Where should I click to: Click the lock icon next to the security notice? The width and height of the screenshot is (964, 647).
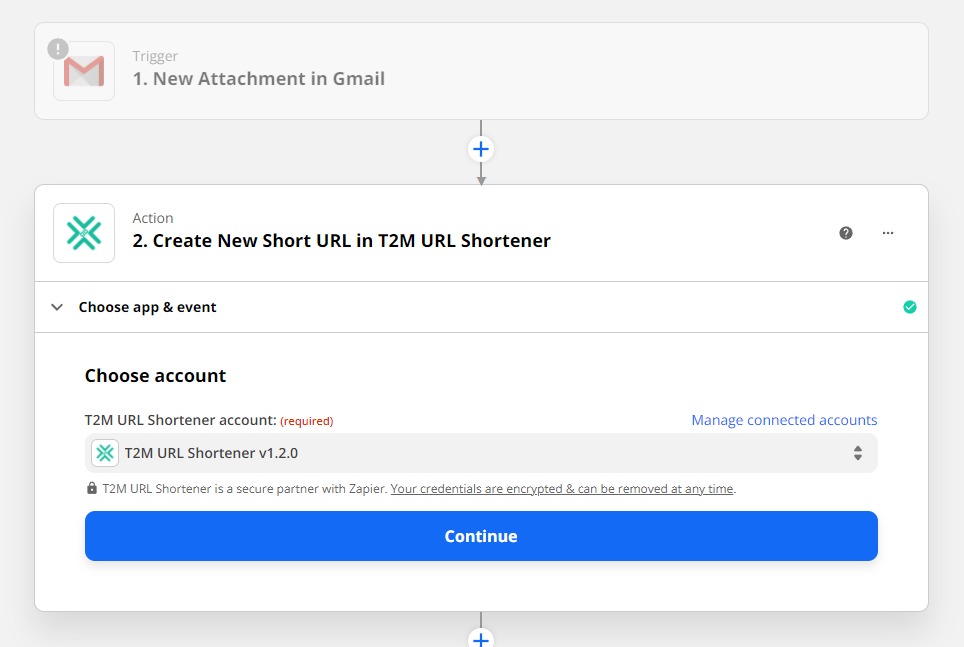[x=90, y=488]
